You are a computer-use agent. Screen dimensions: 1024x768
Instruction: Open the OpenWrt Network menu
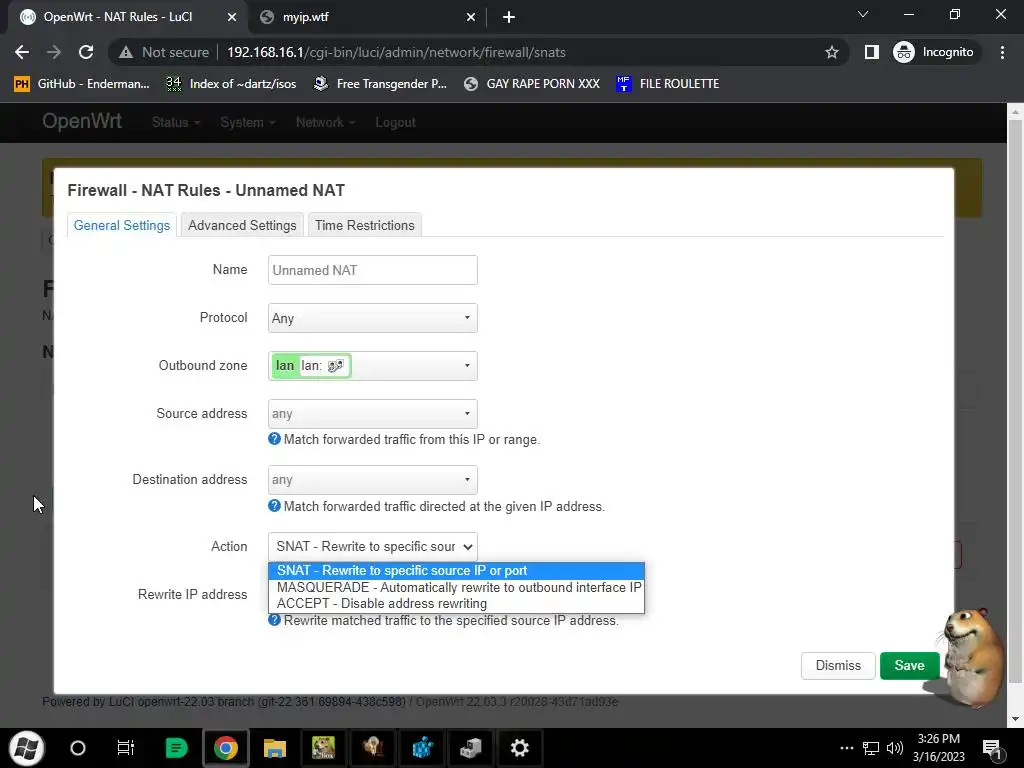pos(325,122)
